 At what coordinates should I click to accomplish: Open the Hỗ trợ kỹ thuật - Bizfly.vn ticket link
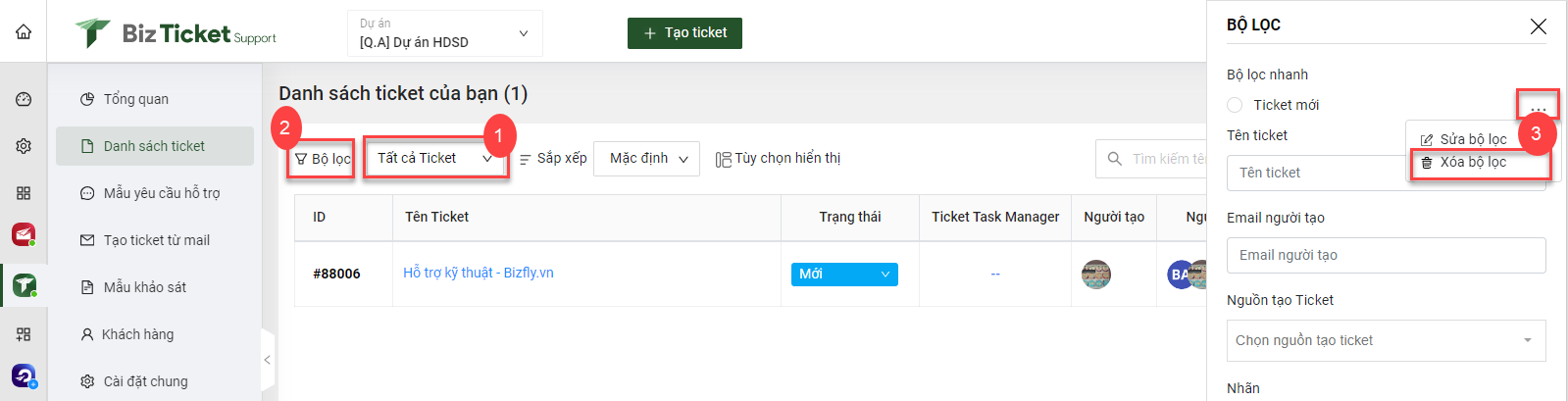pos(478,273)
